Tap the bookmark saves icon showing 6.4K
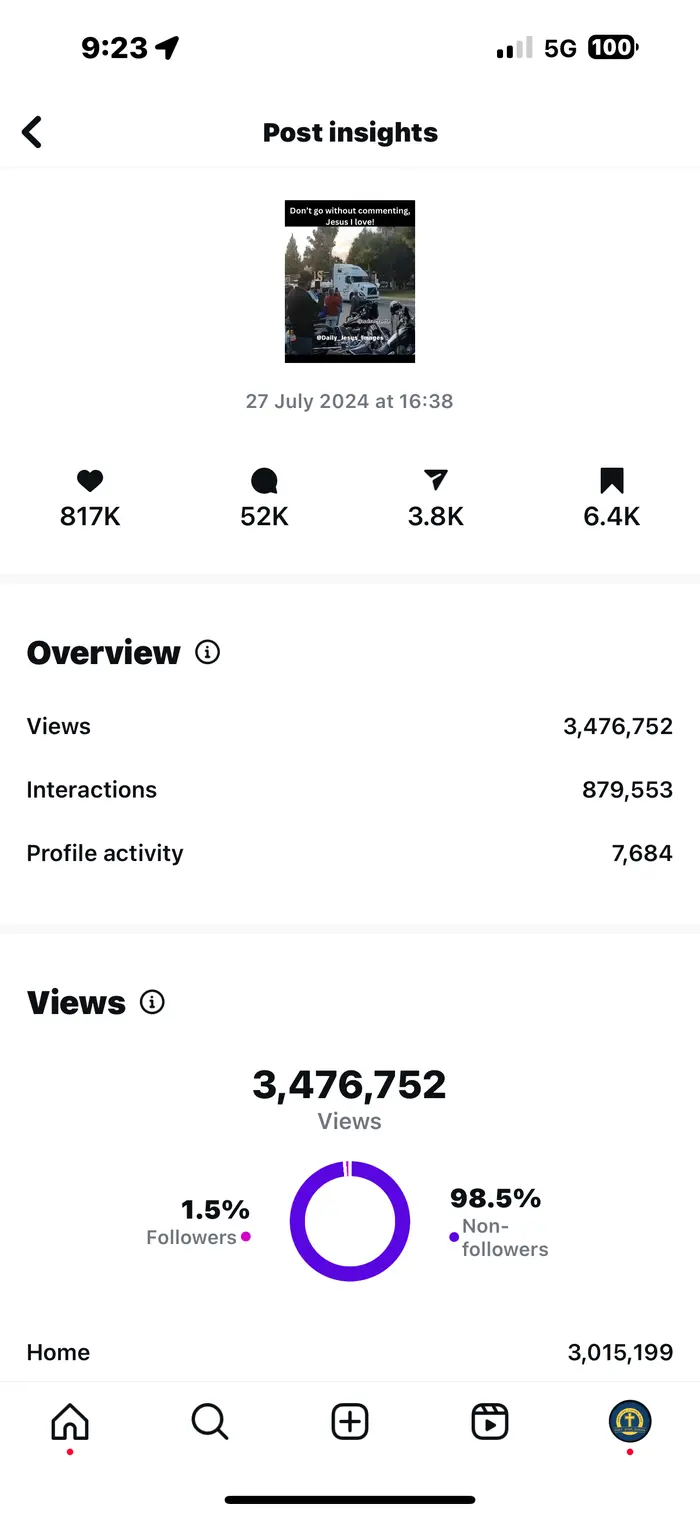The image size is (700, 1517). pyautogui.click(x=612, y=481)
